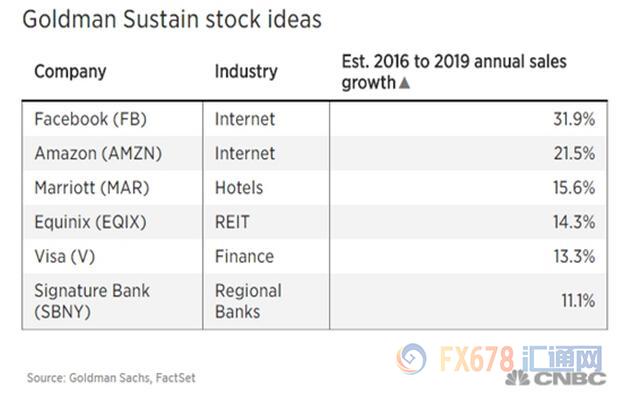
Task: Click the CNBC peacock logo
Action: [517, 378]
